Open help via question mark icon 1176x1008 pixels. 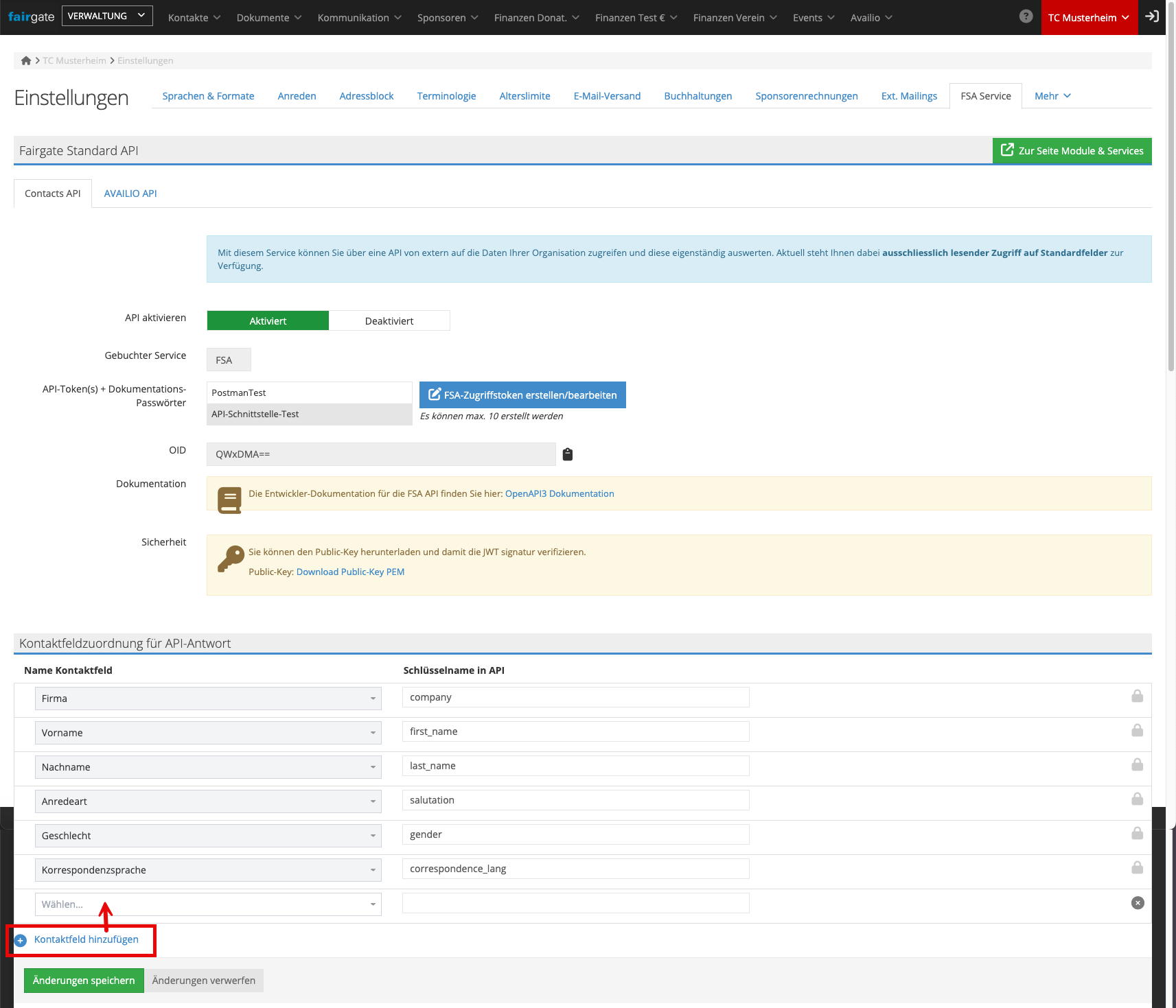[1026, 16]
